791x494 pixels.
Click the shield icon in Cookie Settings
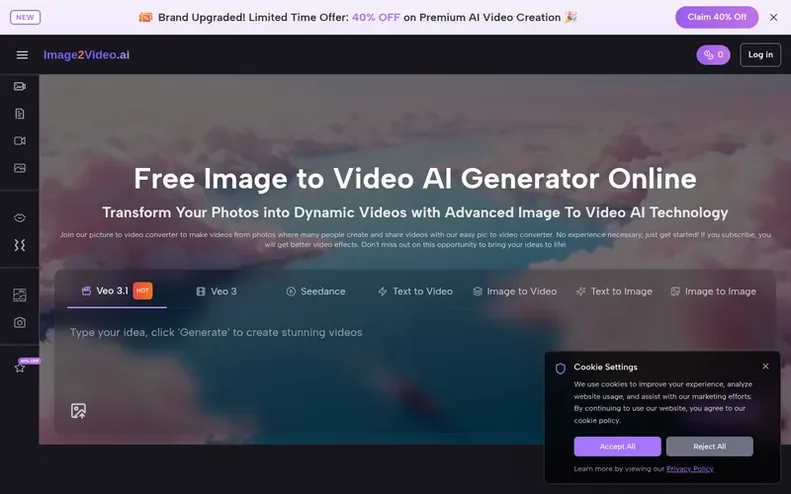click(x=560, y=368)
